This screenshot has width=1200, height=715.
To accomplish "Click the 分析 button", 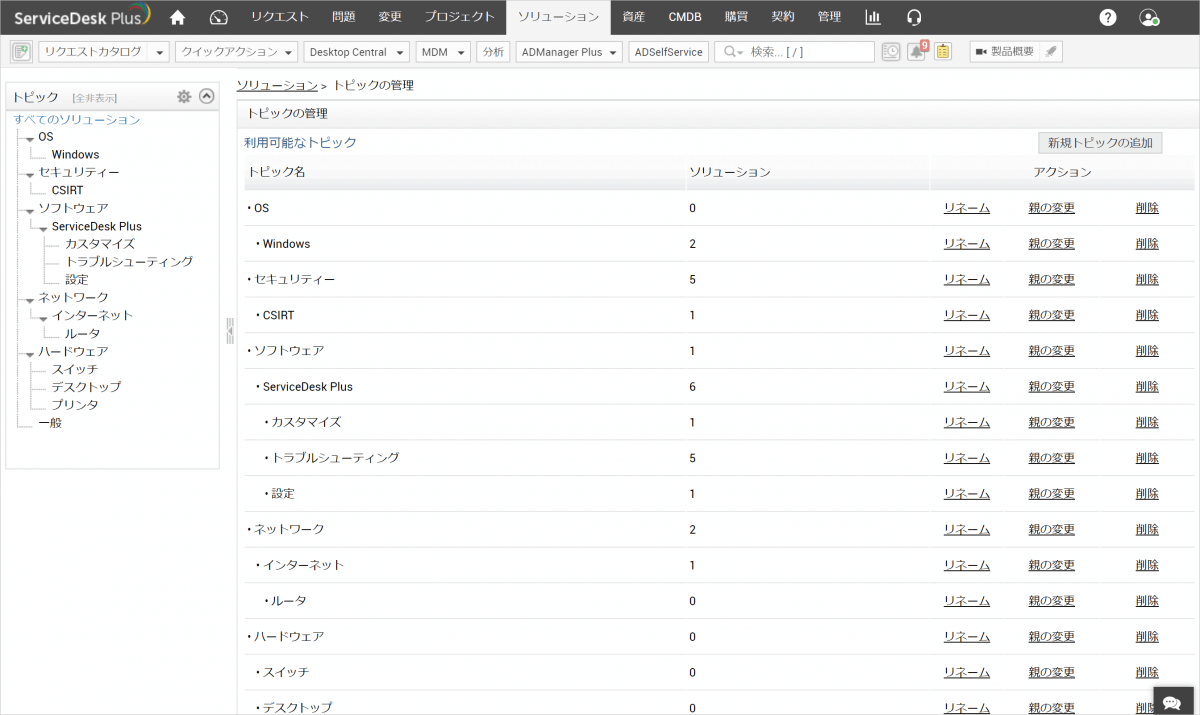I will (492, 52).
